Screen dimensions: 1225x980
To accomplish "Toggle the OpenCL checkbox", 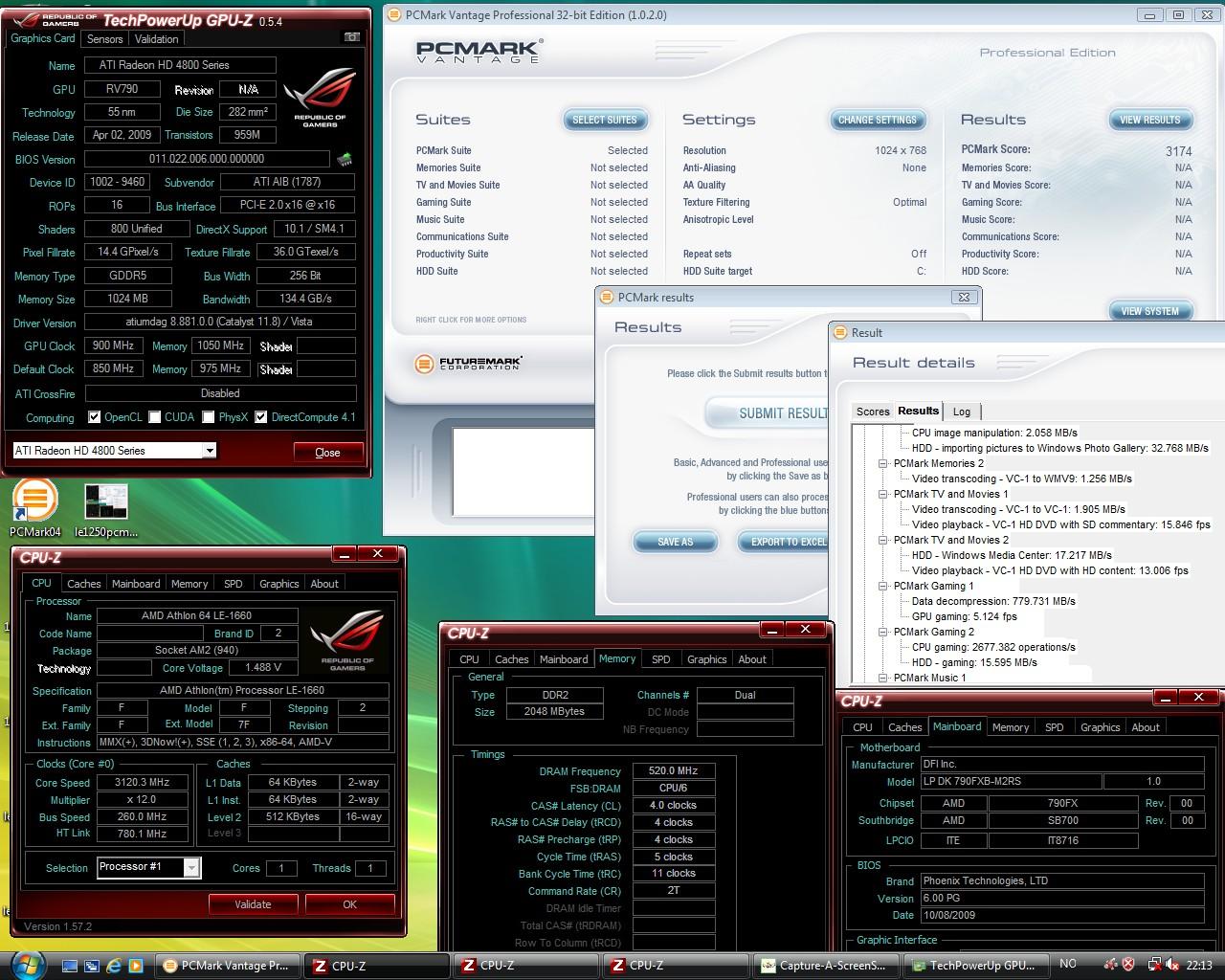I will coord(94,417).
